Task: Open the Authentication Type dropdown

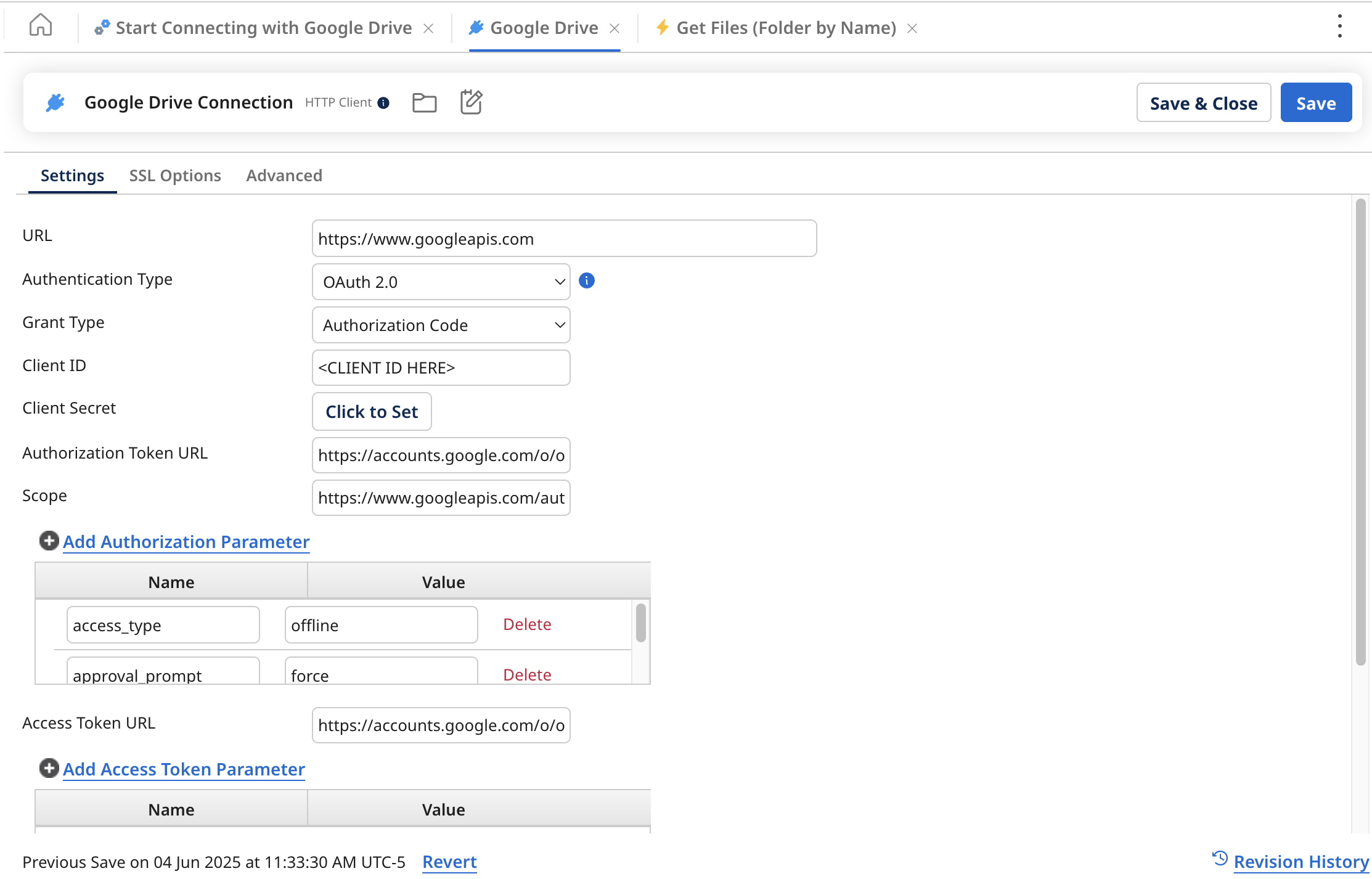Action: coord(441,282)
